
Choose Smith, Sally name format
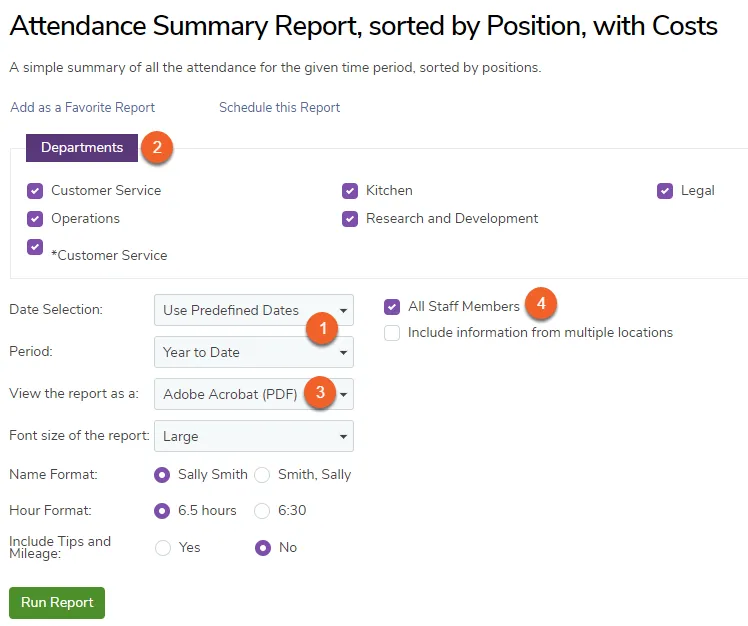tap(262, 475)
